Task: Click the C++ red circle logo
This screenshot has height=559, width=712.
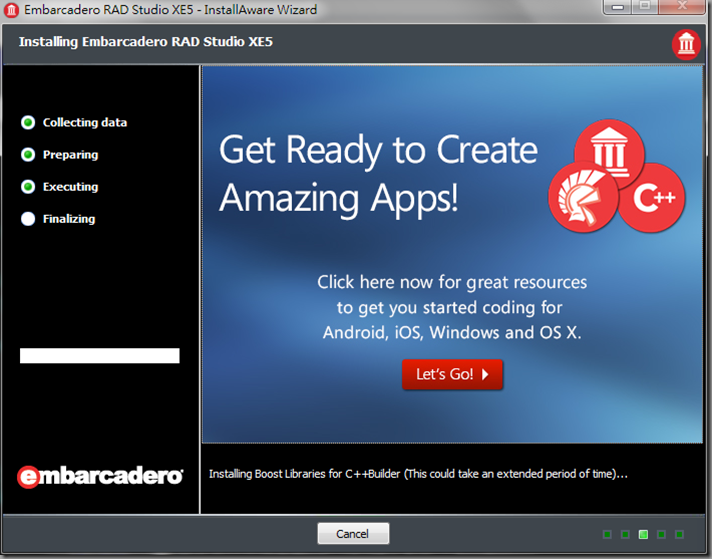Action: tap(654, 198)
